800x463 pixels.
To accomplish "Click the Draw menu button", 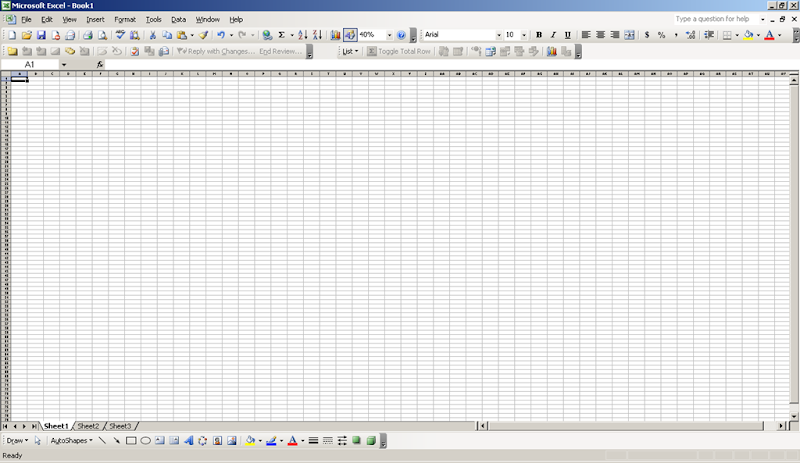I will 17,440.
